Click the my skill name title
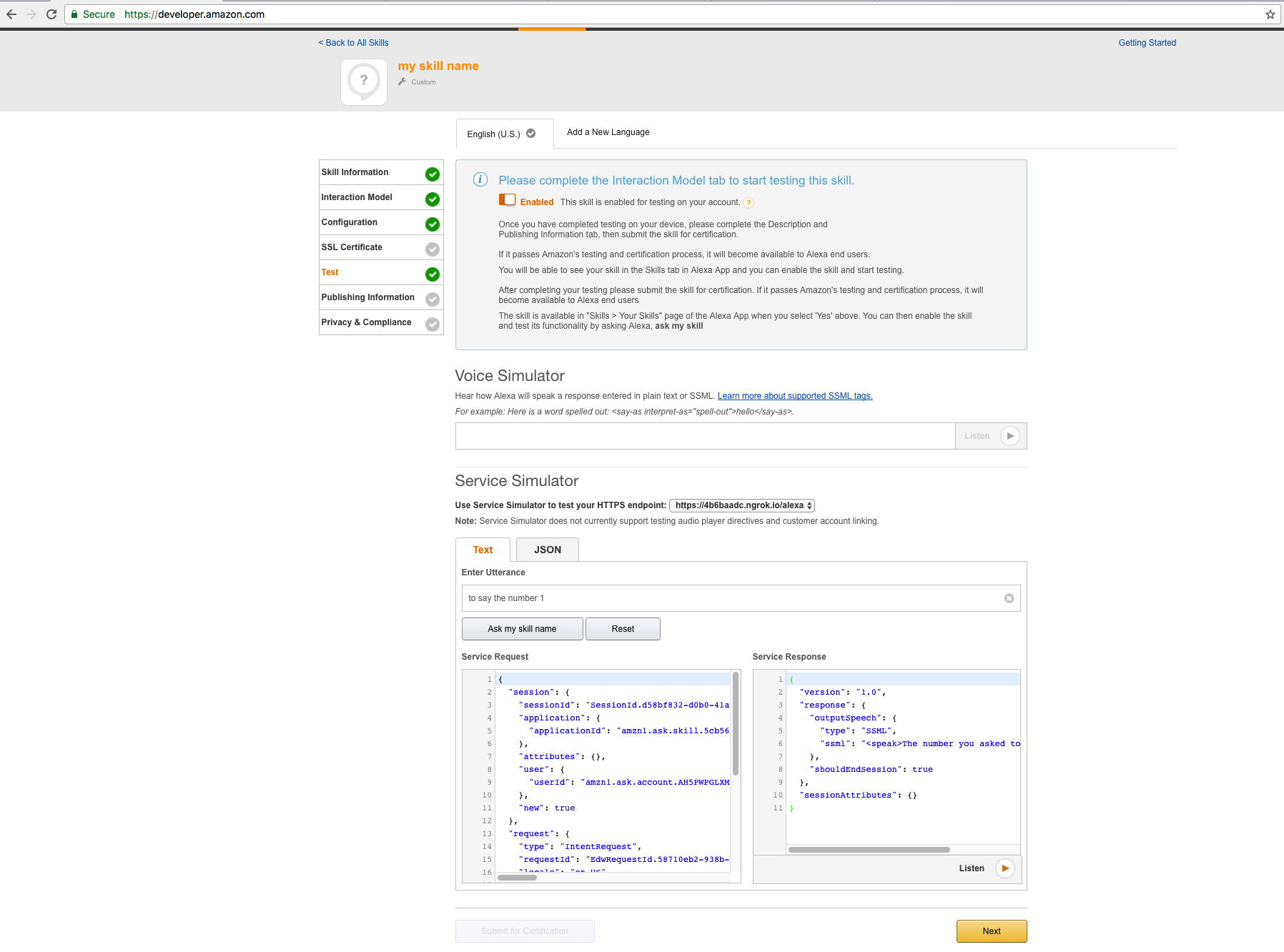The width and height of the screenshot is (1284, 952). (438, 66)
